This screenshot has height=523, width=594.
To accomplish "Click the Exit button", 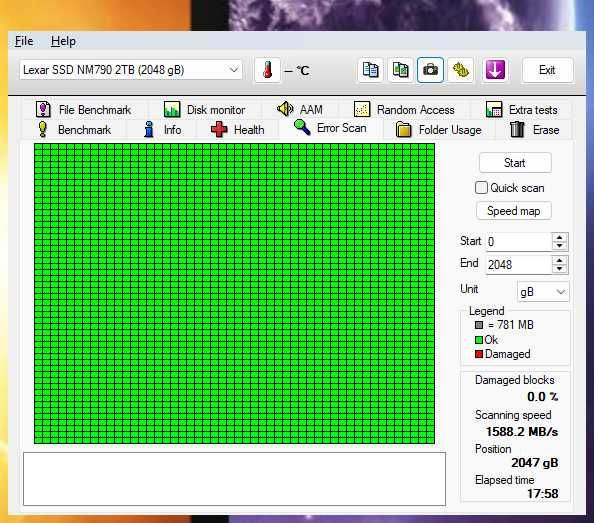I will point(547,70).
